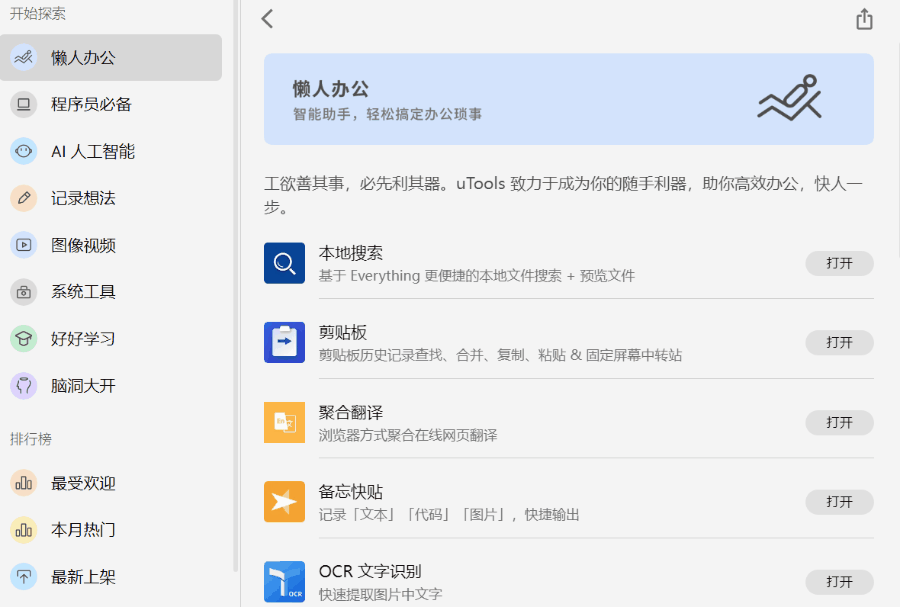The width and height of the screenshot is (900, 607).
Task: Click the banner subtitle 智能助手，轻松搞定办公琐事
Action: (387, 114)
